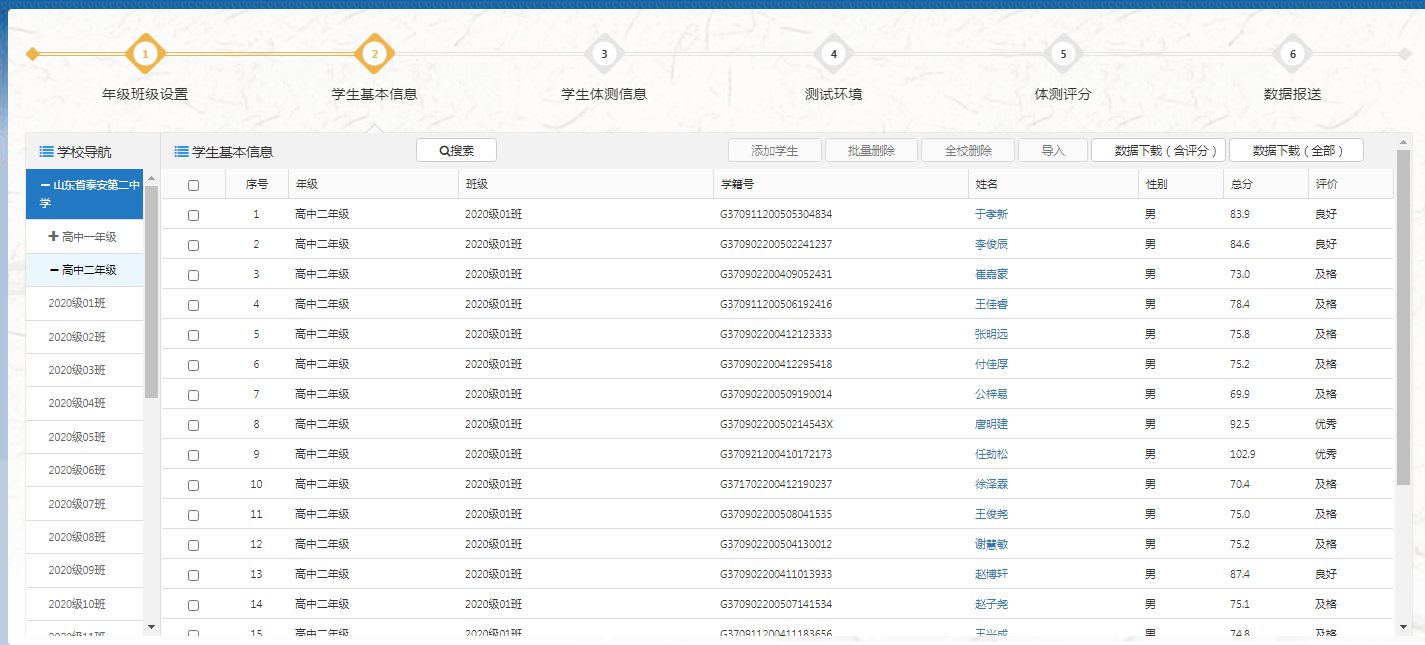Click the 学籍号 column header

841,184
